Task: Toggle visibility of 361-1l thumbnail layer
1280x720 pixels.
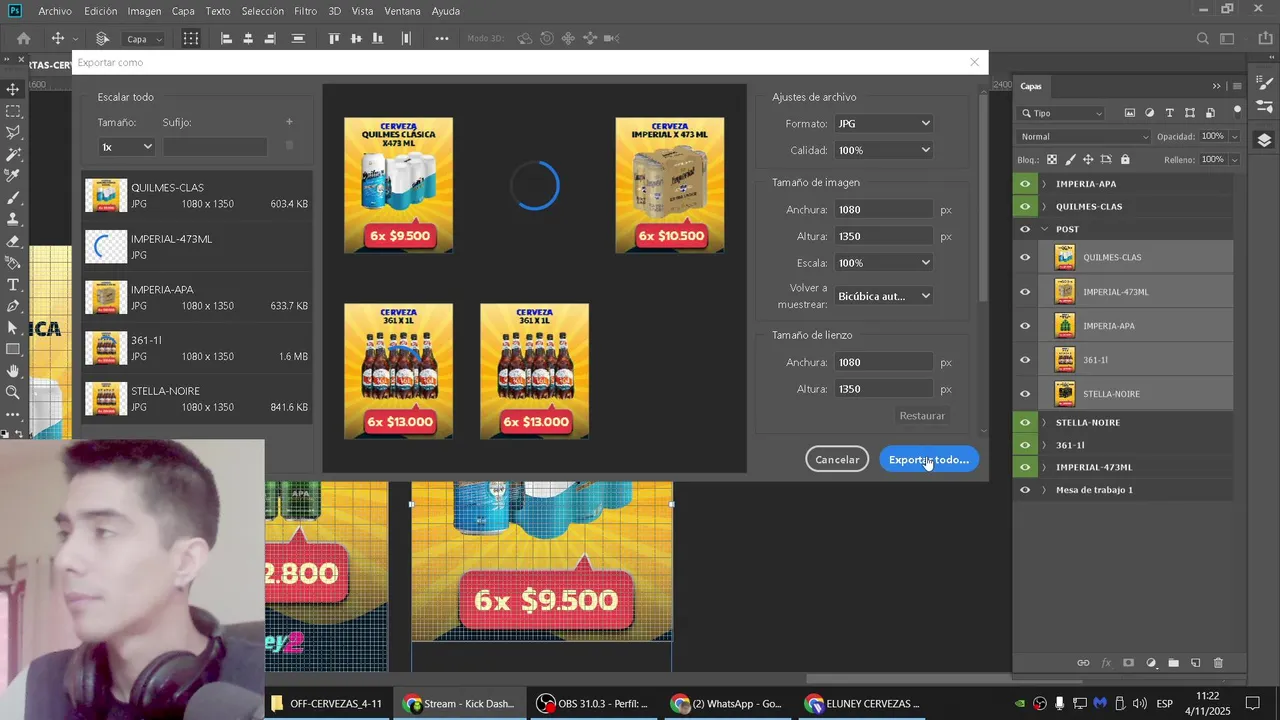Action: coord(1025,360)
